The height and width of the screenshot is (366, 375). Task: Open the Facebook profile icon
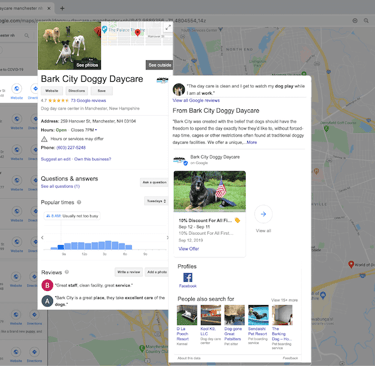coord(188,277)
